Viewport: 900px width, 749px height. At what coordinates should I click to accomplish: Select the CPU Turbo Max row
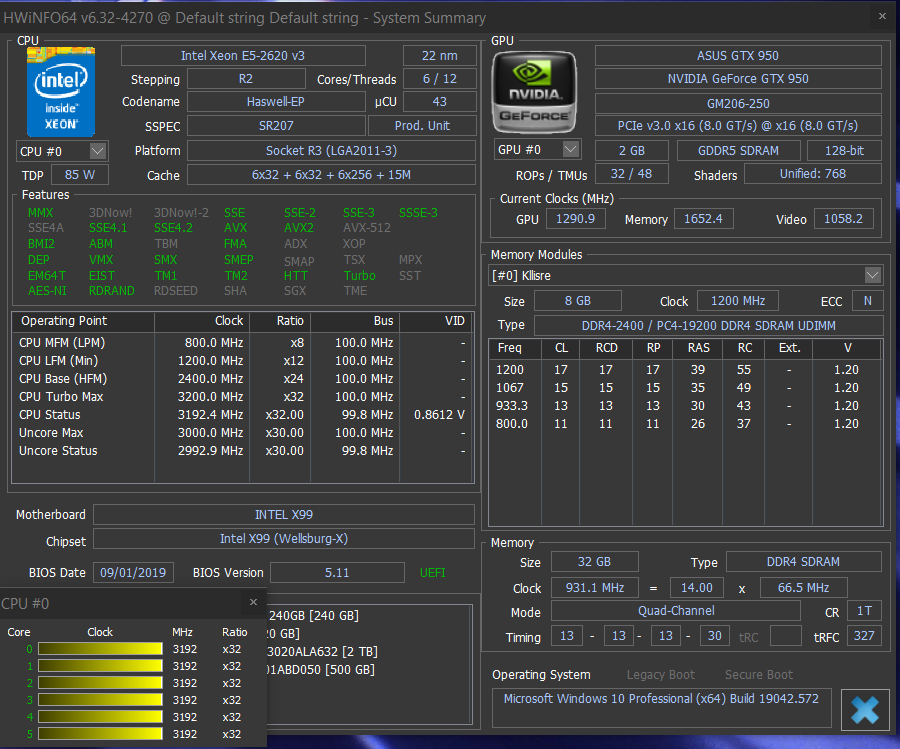[242, 397]
